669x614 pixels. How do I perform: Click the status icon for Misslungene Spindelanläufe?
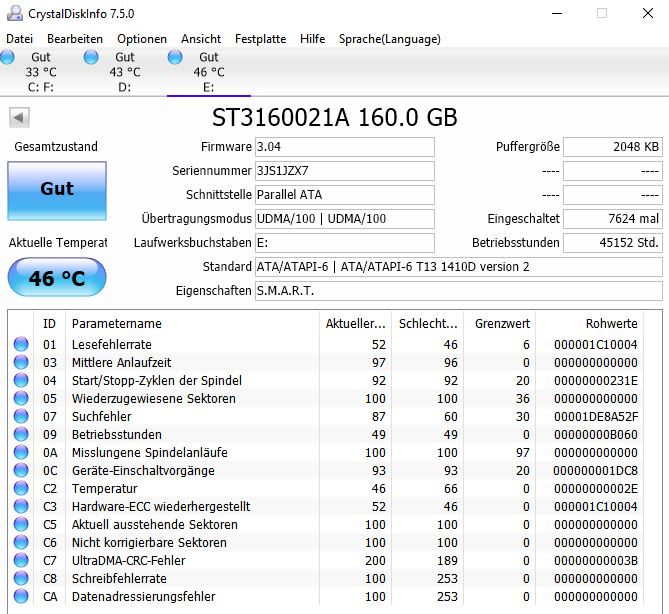pos(21,452)
